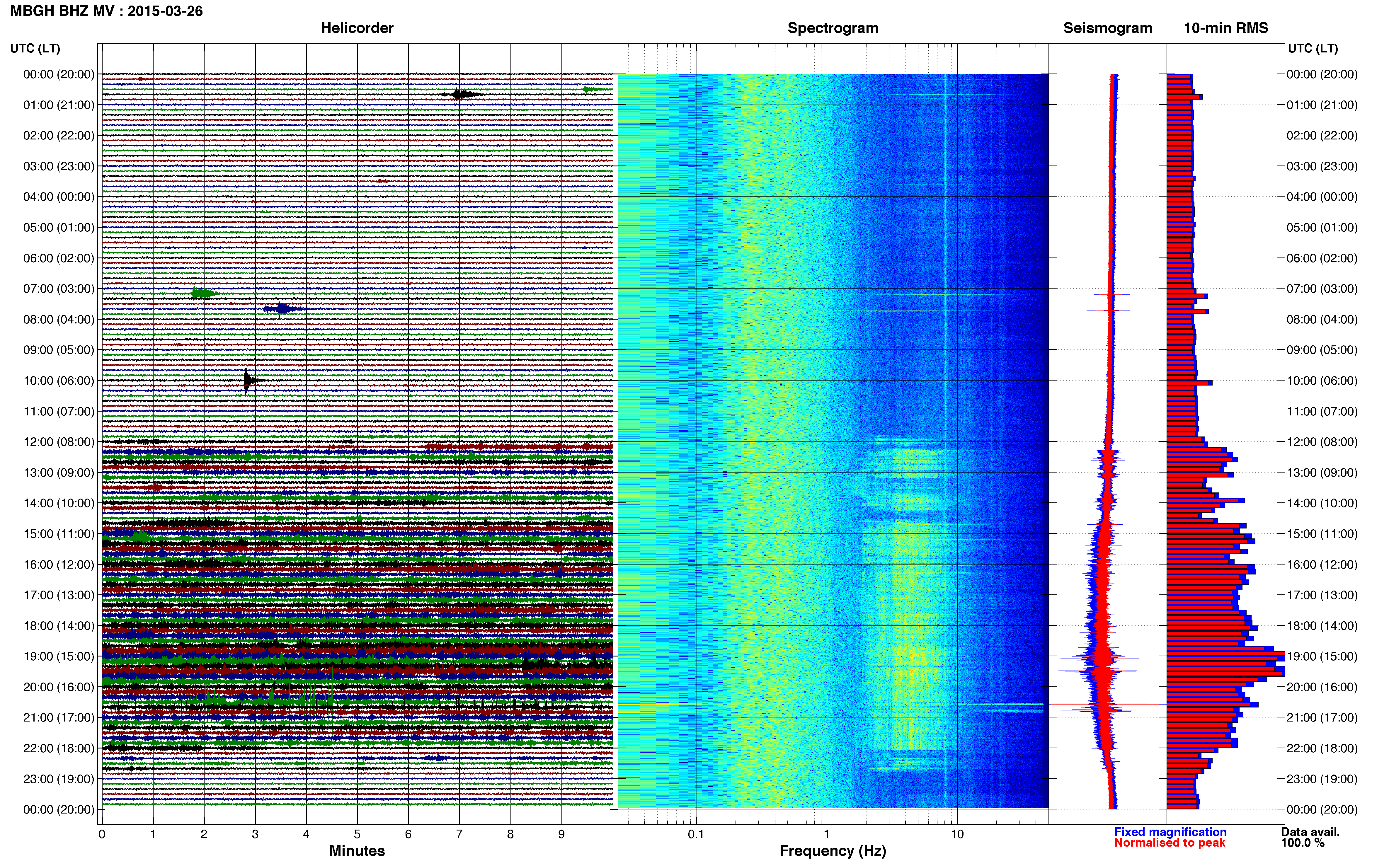Image resolution: width=1389 pixels, height=868 pixels.
Task: Click 11:00 (07:00) on the RMS panel time axis
Action: coord(1322,411)
